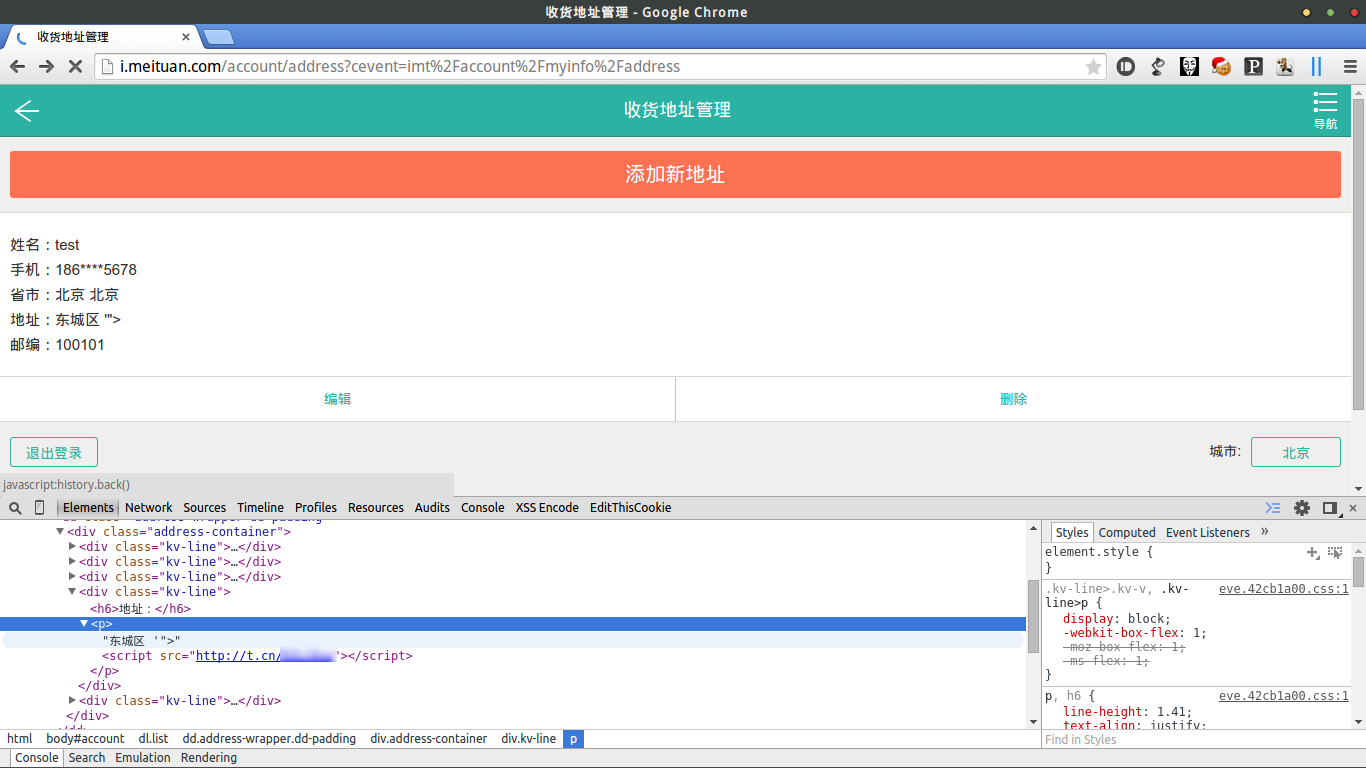Open the drawer Search tab
The height and width of the screenshot is (768, 1366).
[87, 758]
